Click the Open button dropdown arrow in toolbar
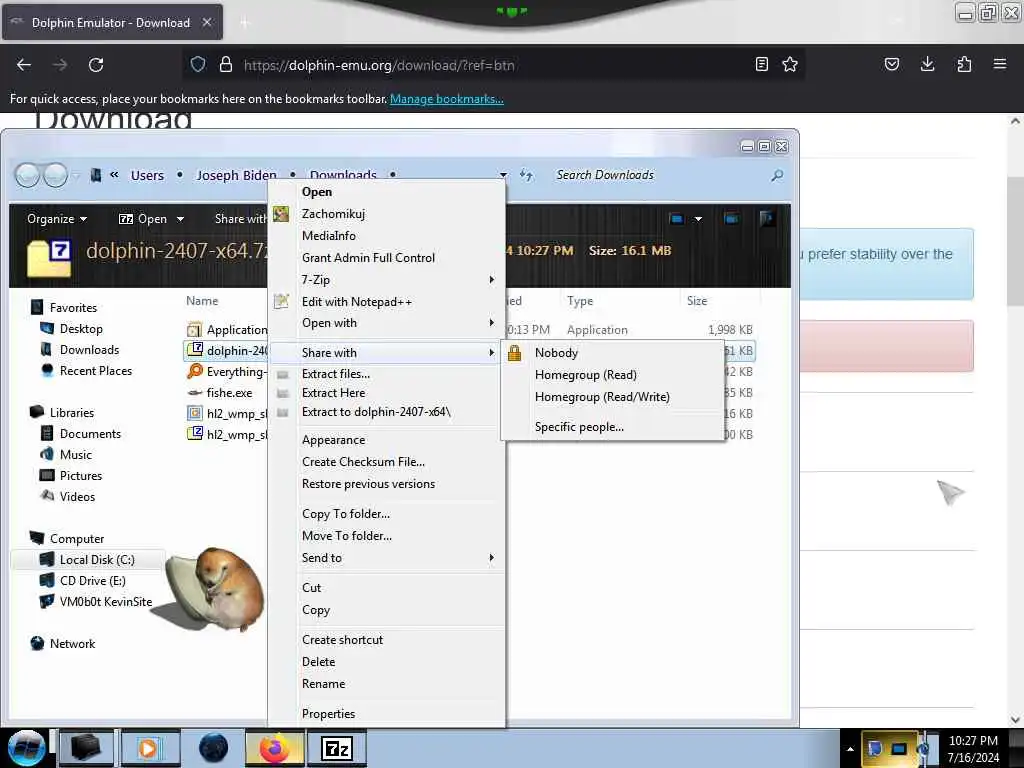The width and height of the screenshot is (1024, 768). point(180,219)
